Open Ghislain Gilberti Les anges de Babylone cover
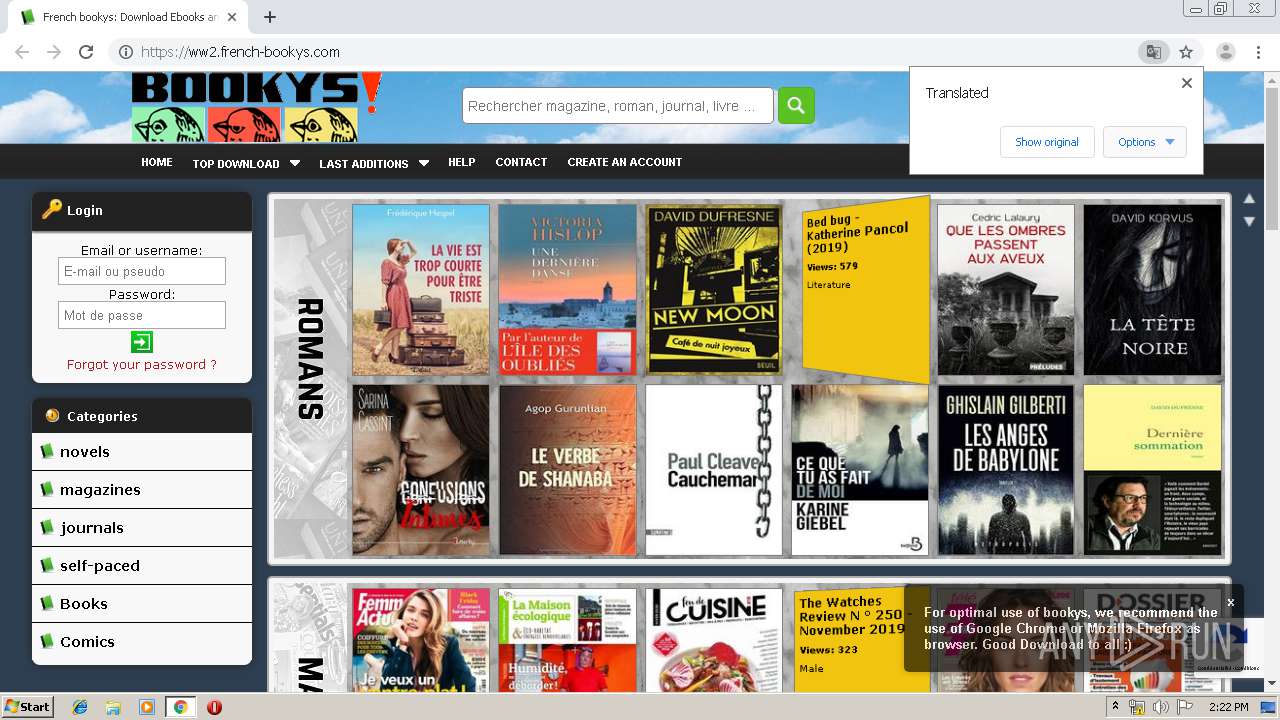The width and height of the screenshot is (1280, 720). [x=1006, y=470]
